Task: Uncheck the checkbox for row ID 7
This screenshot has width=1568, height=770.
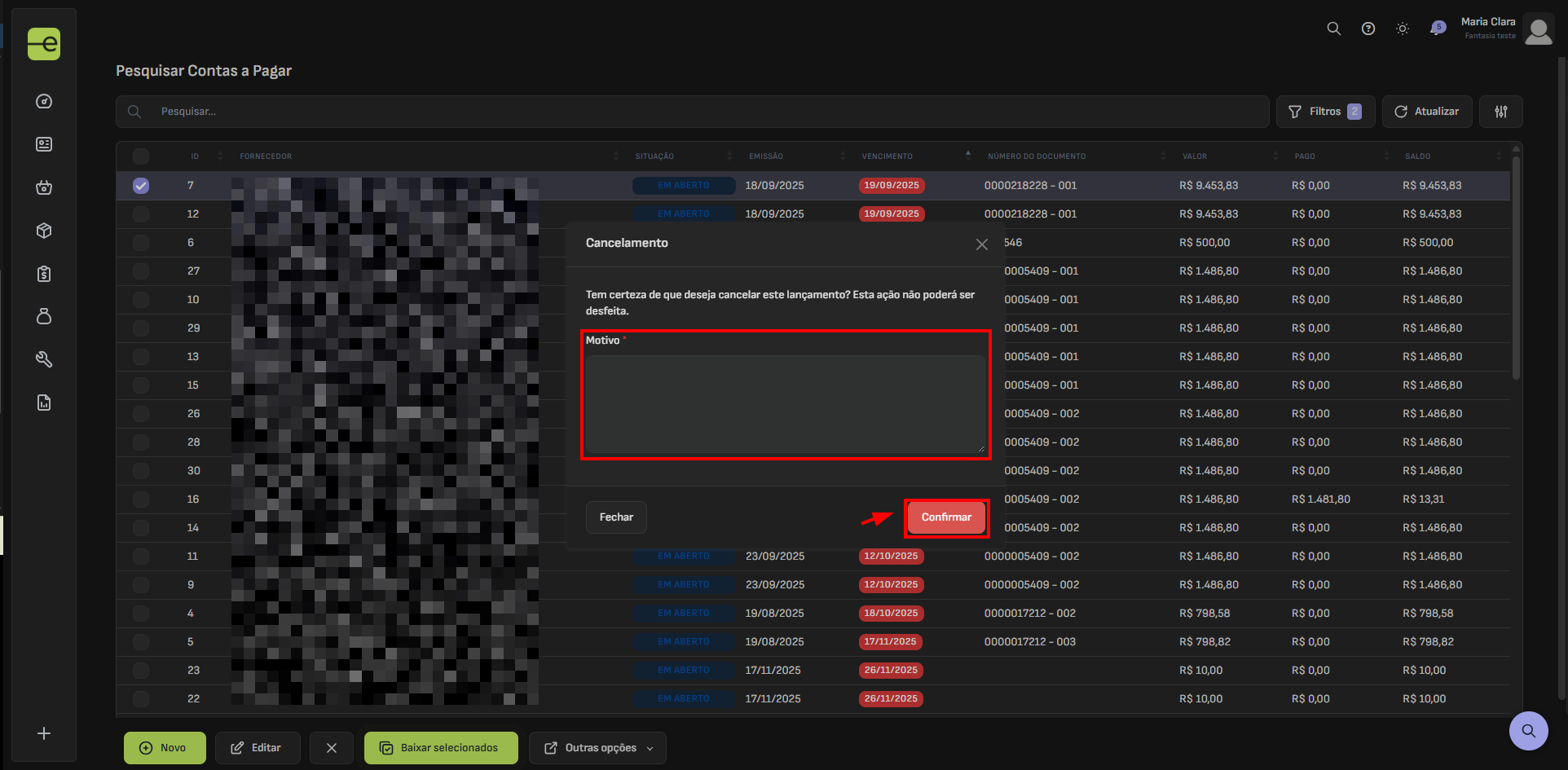Action: click(x=141, y=186)
